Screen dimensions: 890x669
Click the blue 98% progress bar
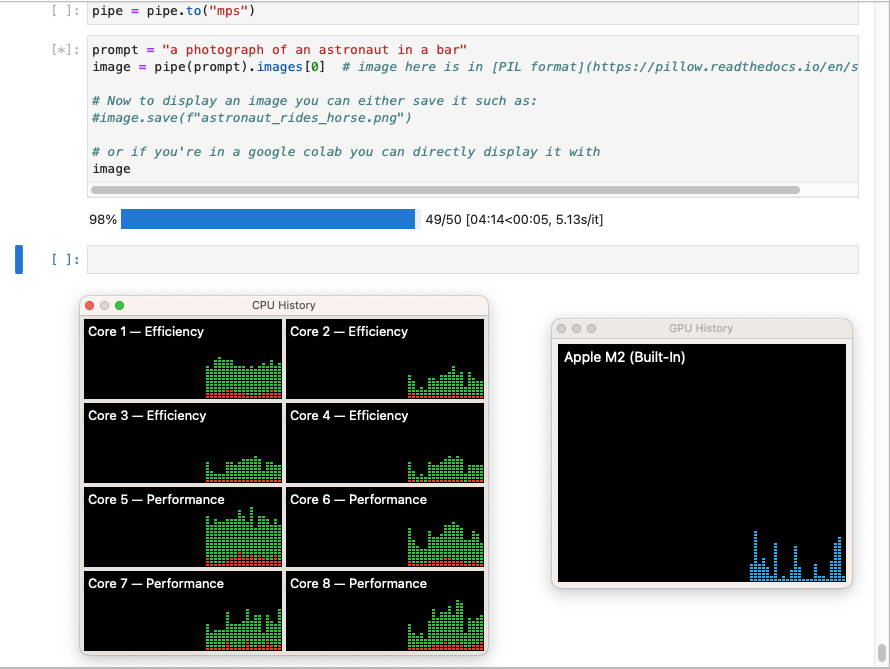point(267,219)
